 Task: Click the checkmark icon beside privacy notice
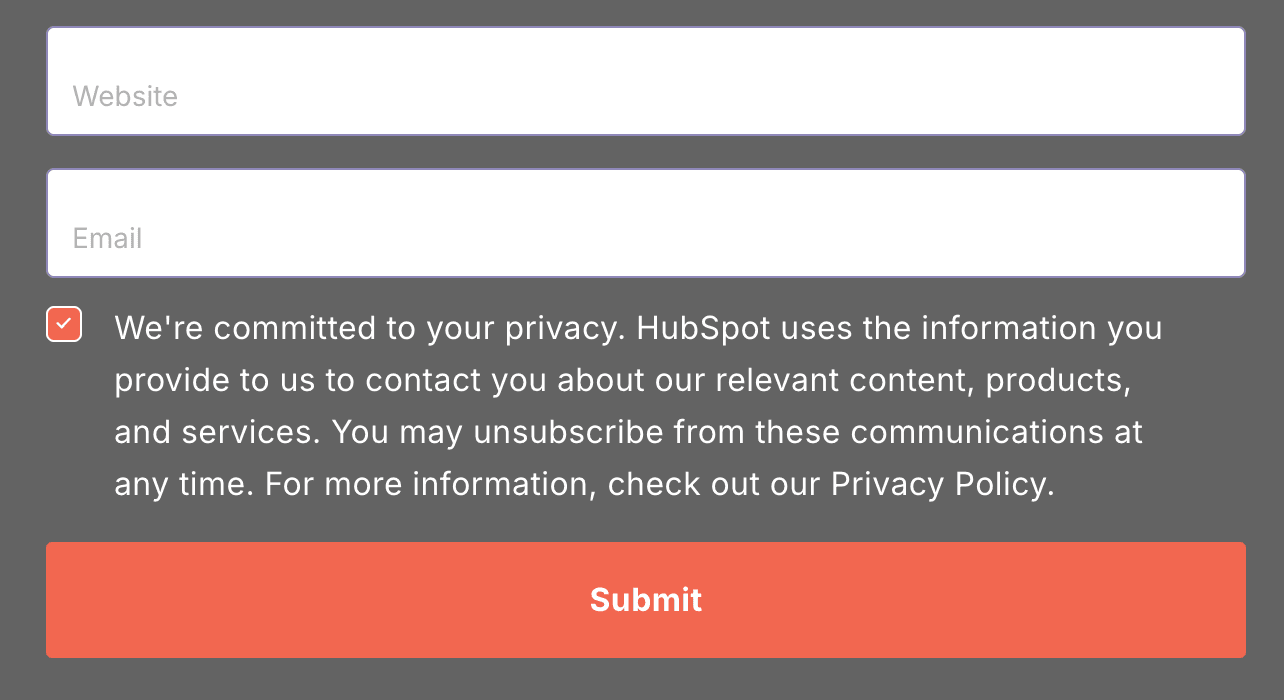(x=64, y=325)
